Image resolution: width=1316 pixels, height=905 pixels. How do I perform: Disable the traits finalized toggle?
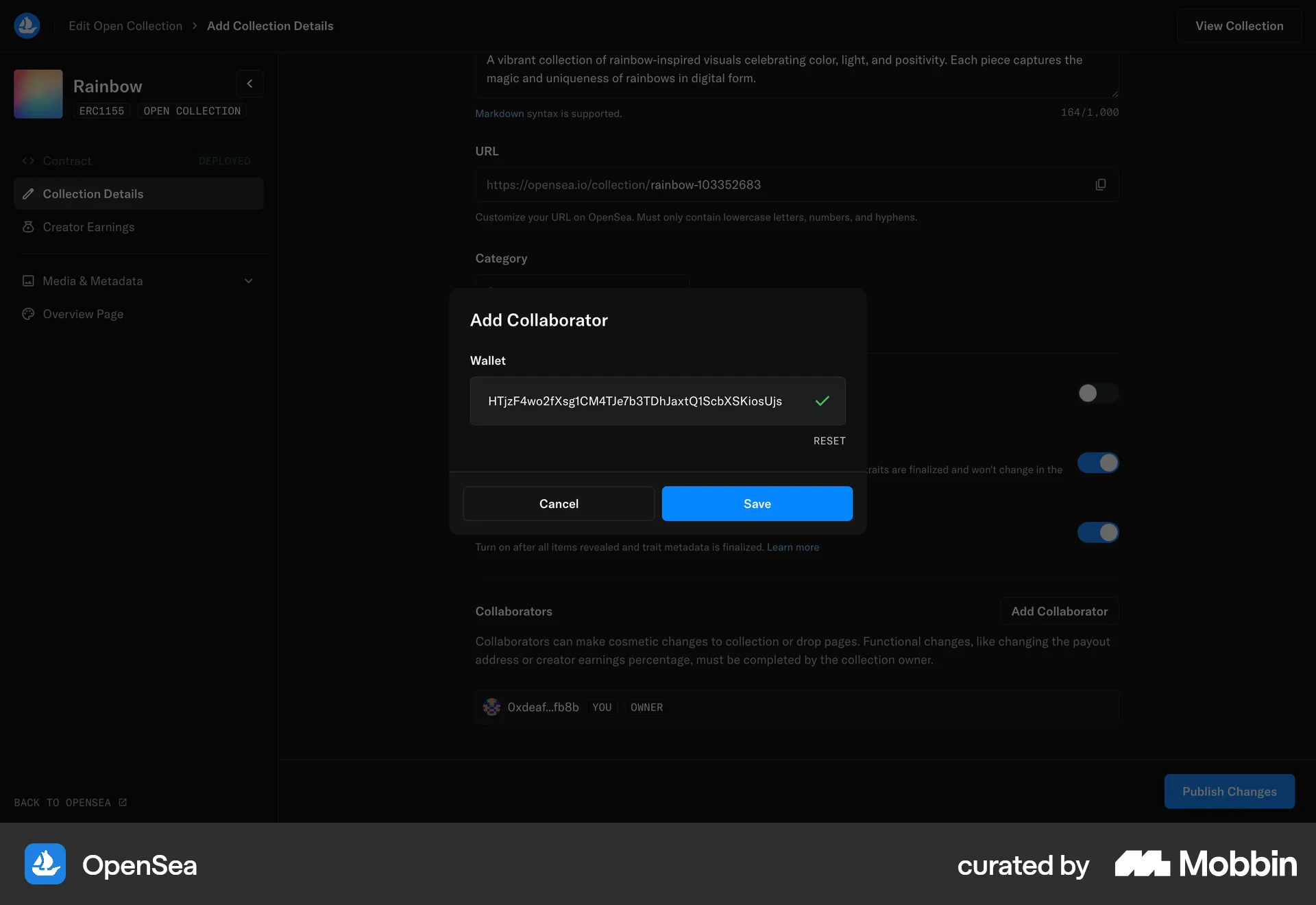click(1097, 463)
